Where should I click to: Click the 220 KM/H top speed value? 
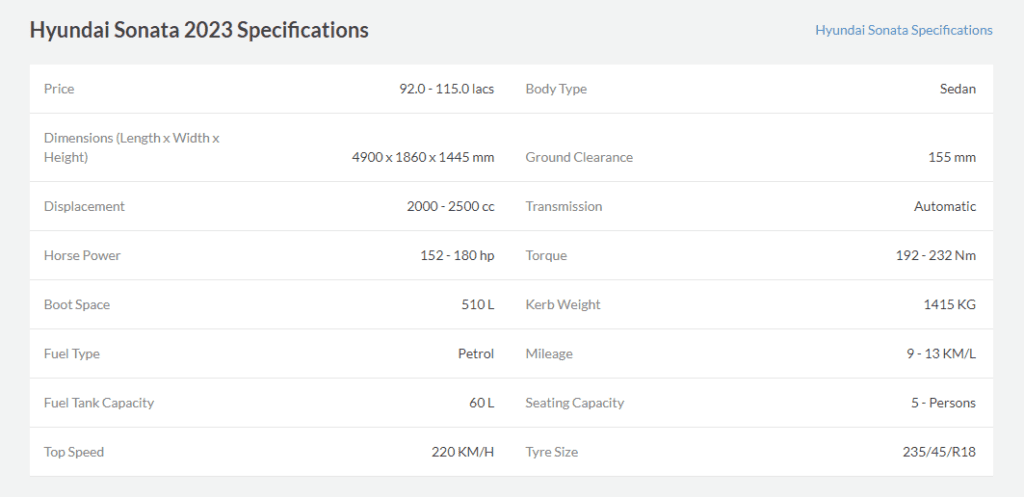point(462,452)
